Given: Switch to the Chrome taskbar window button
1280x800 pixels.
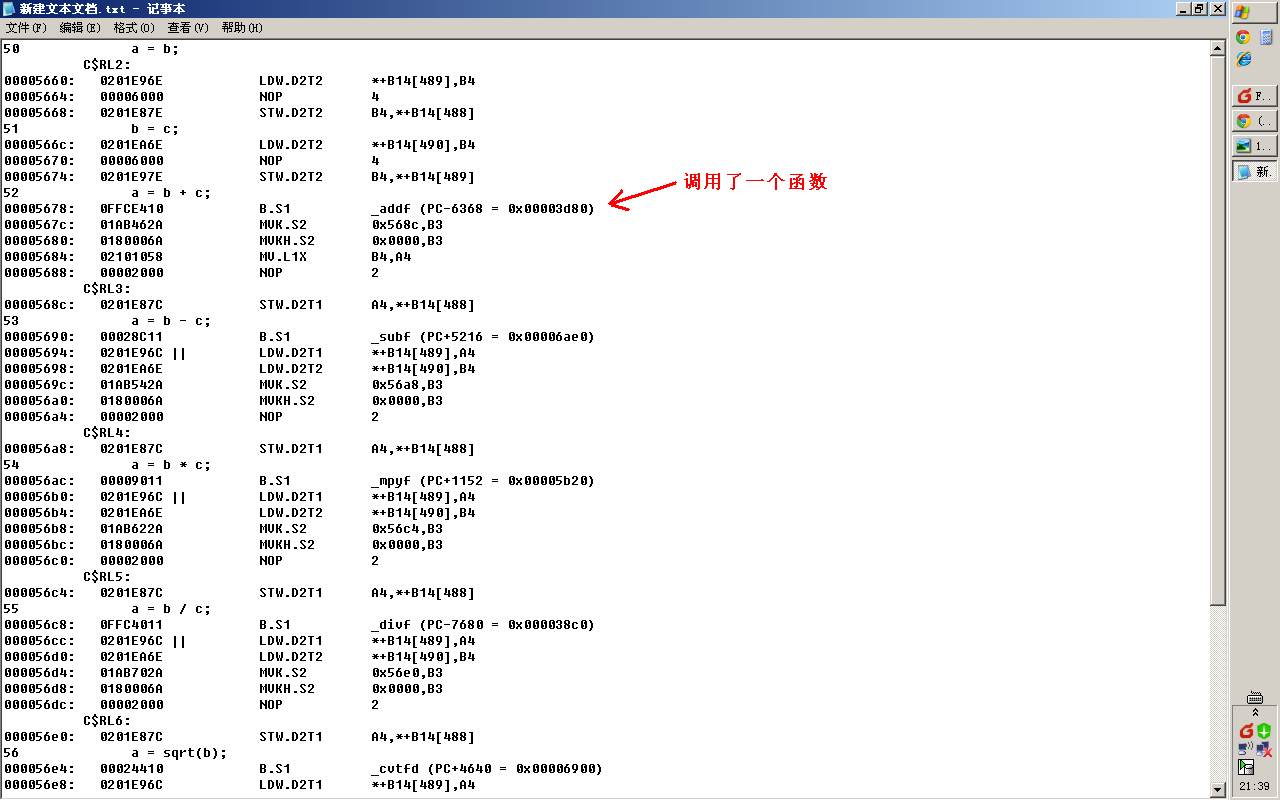Looking at the screenshot, I should (x=1254, y=121).
